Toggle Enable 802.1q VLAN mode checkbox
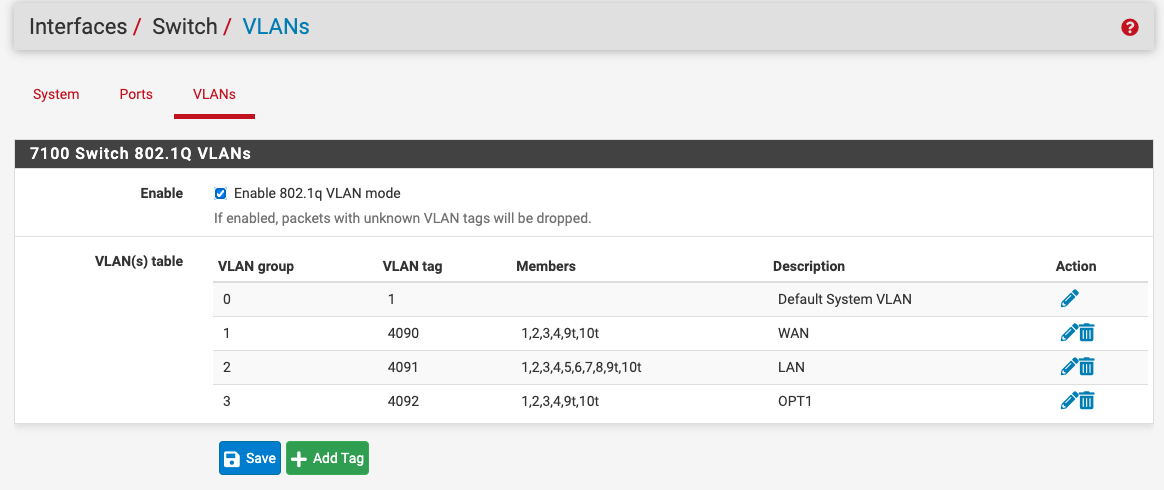The image size is (1164, 490). (220, 194)
